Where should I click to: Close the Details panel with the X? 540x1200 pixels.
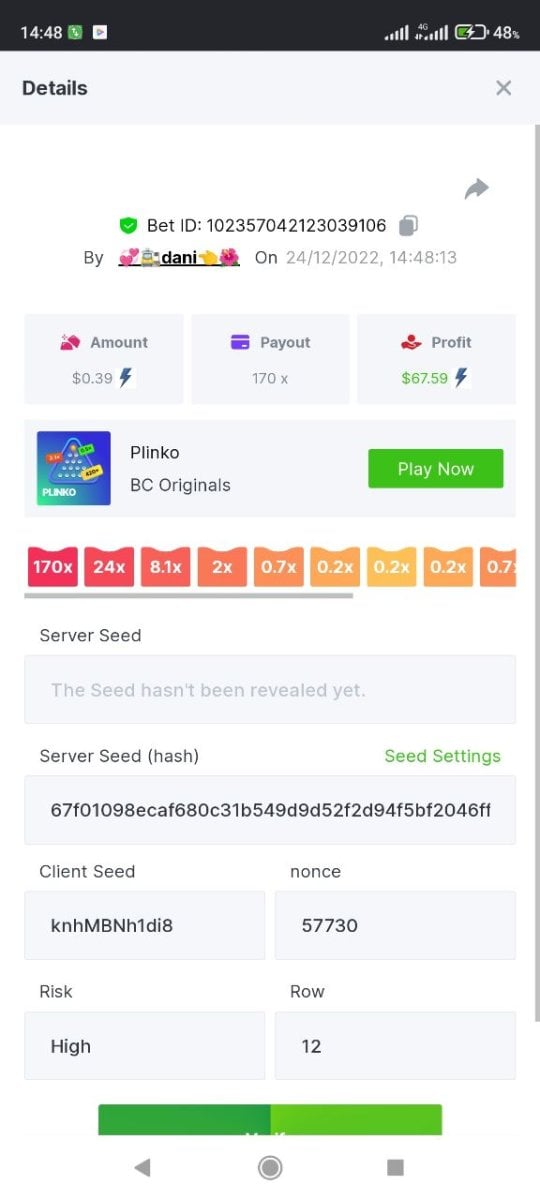pos(504,88)
